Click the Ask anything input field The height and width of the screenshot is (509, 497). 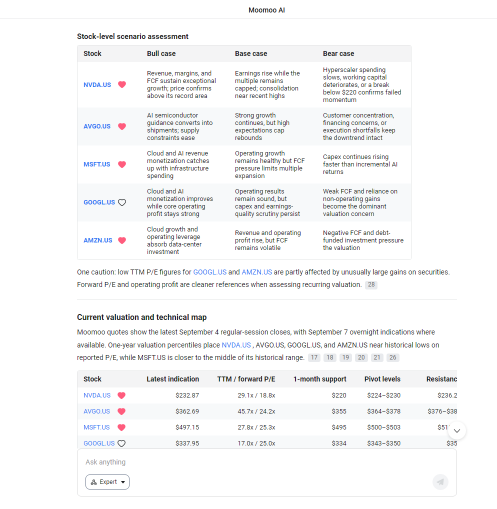(x=267, y=462)
